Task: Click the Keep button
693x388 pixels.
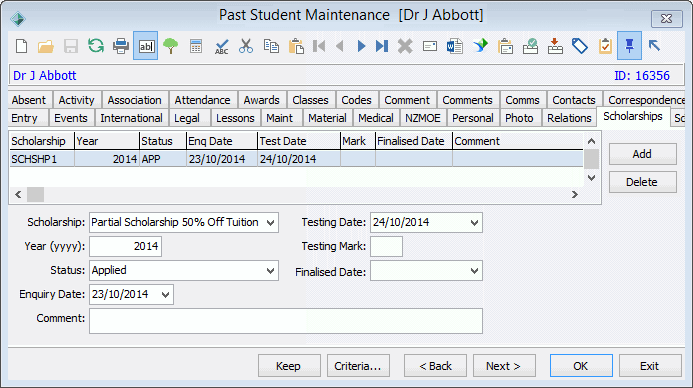Action: pos(289,366)
